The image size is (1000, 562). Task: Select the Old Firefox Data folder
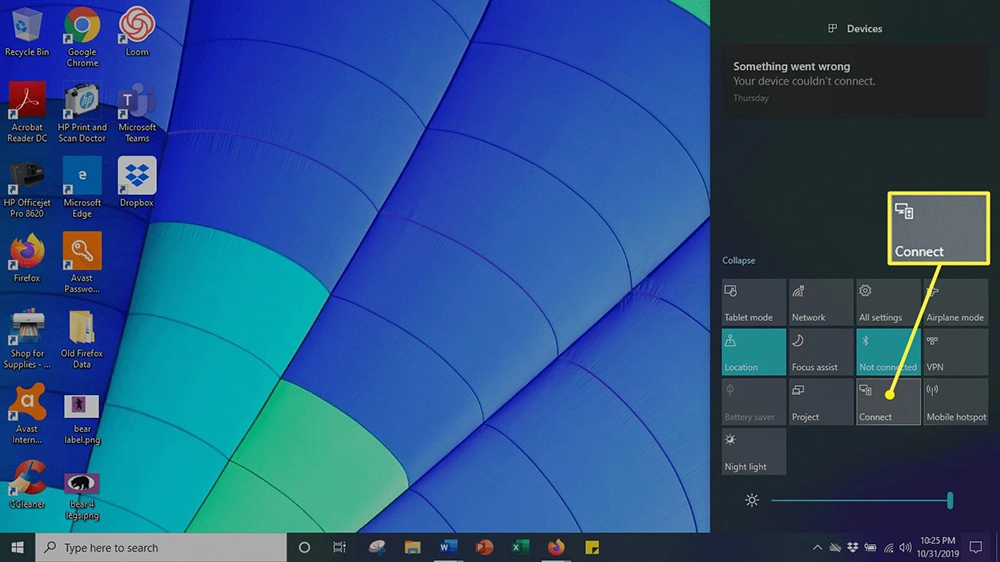(82, 339)
